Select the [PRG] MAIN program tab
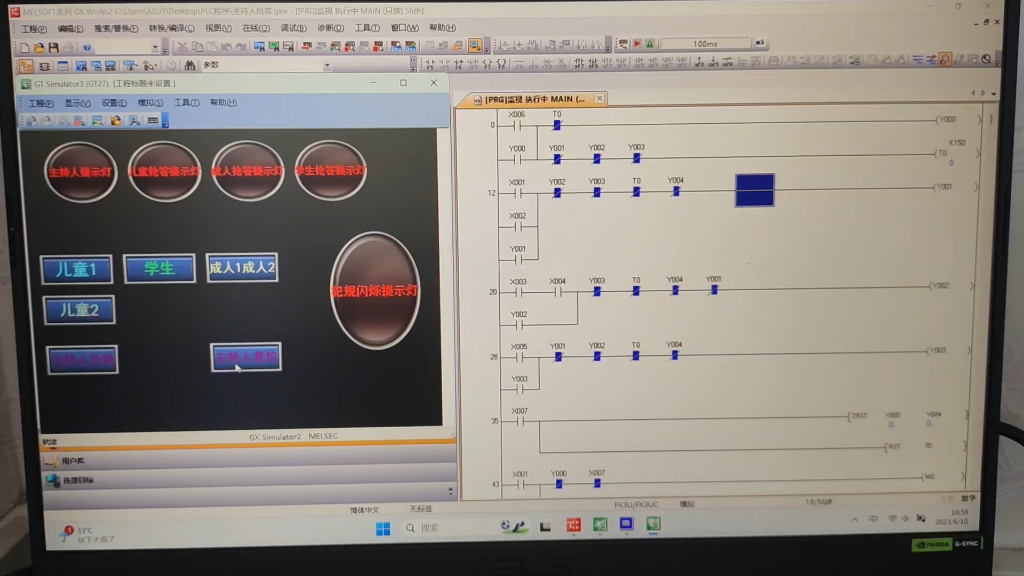This screenshot has height=576, width=1024. click(x=534, y=99)
